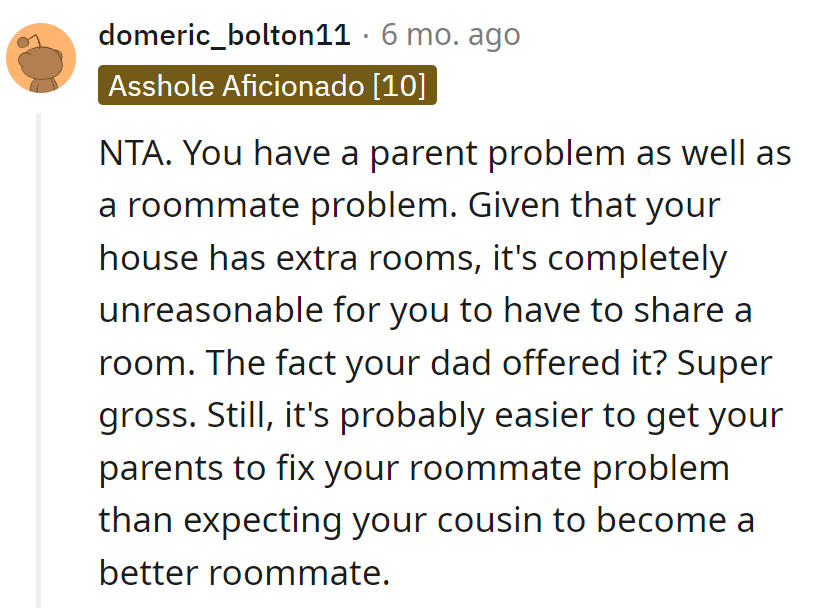Collapse the thread using the vertical line
The image size is (835, 608).
[x=41, y=360]
